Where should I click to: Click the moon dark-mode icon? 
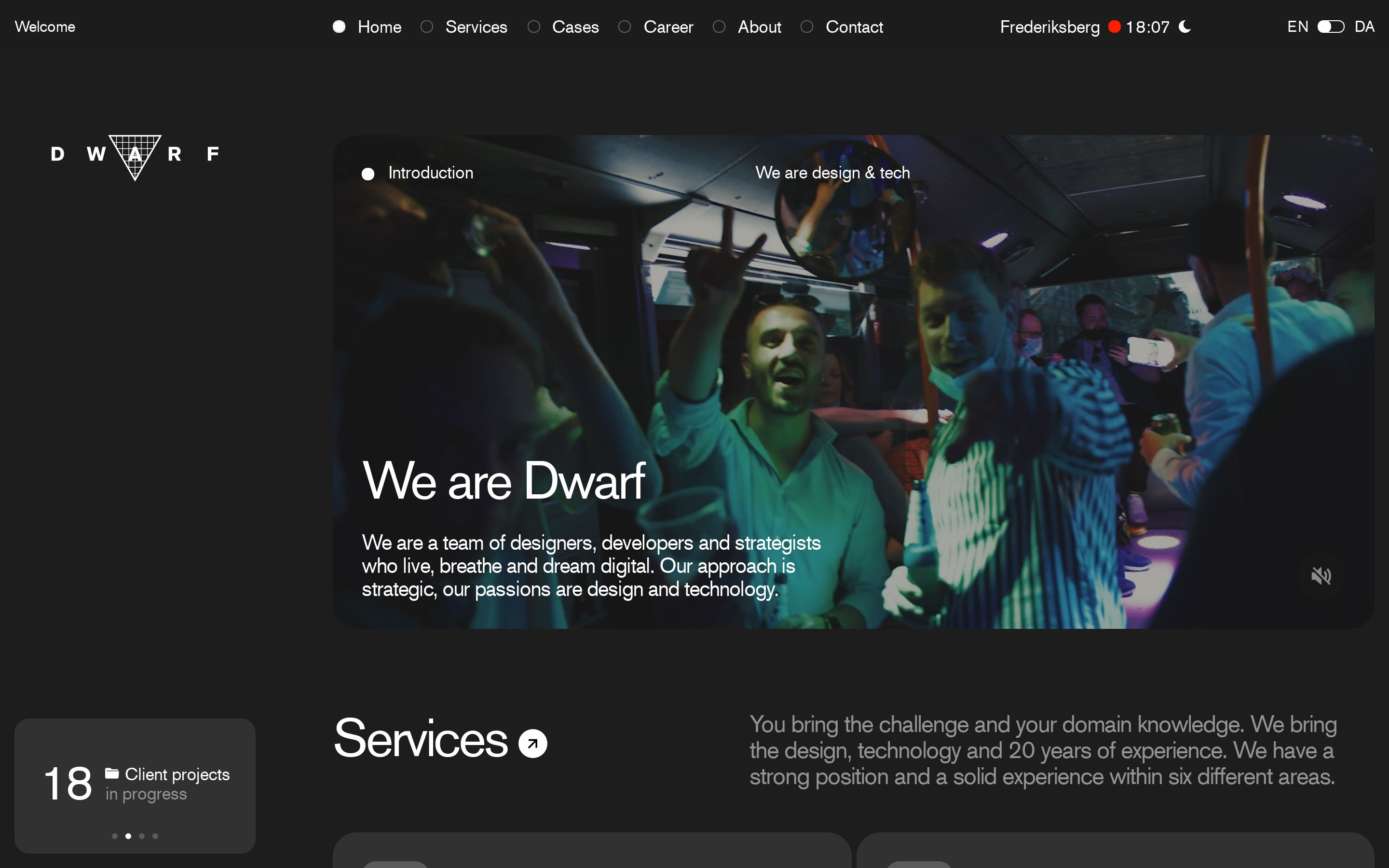point(1185,27)
